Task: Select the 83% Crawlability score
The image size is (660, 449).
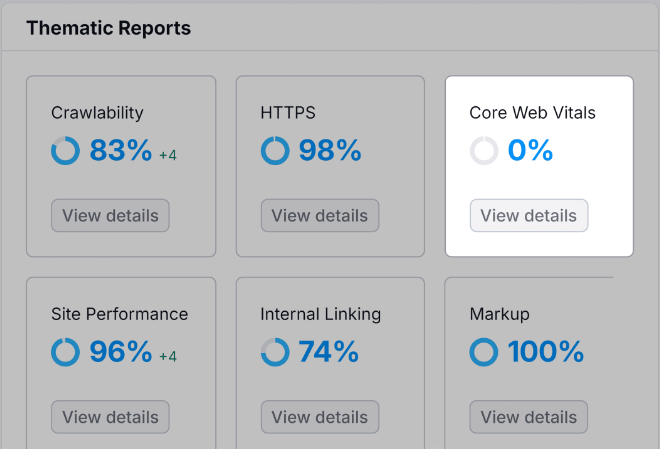Action: pyautogui.click(x=121, y=151)
